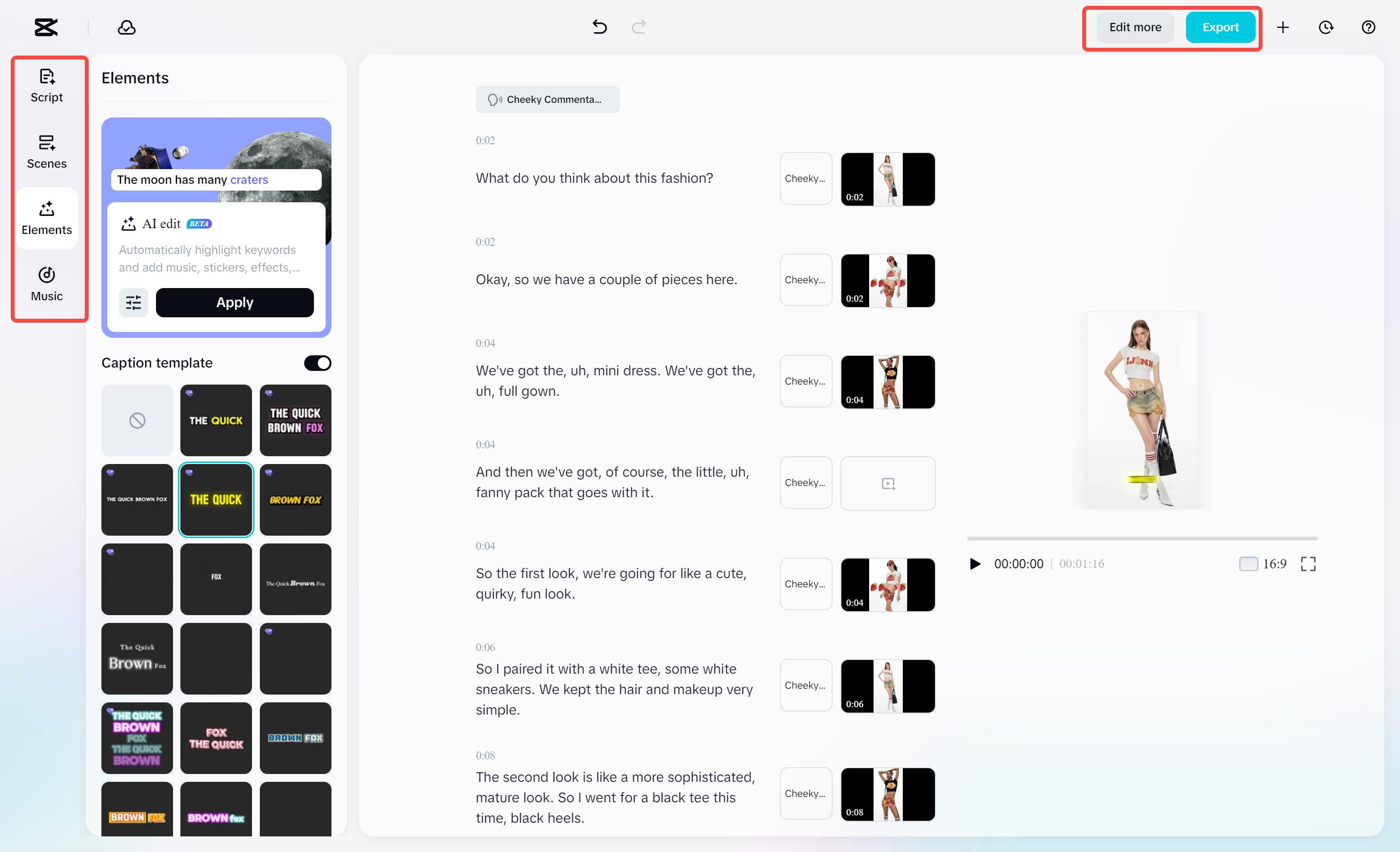The image size is (1400, 852).
Task: Open AI edit settings sliders icon
Action: coord(134,302)
